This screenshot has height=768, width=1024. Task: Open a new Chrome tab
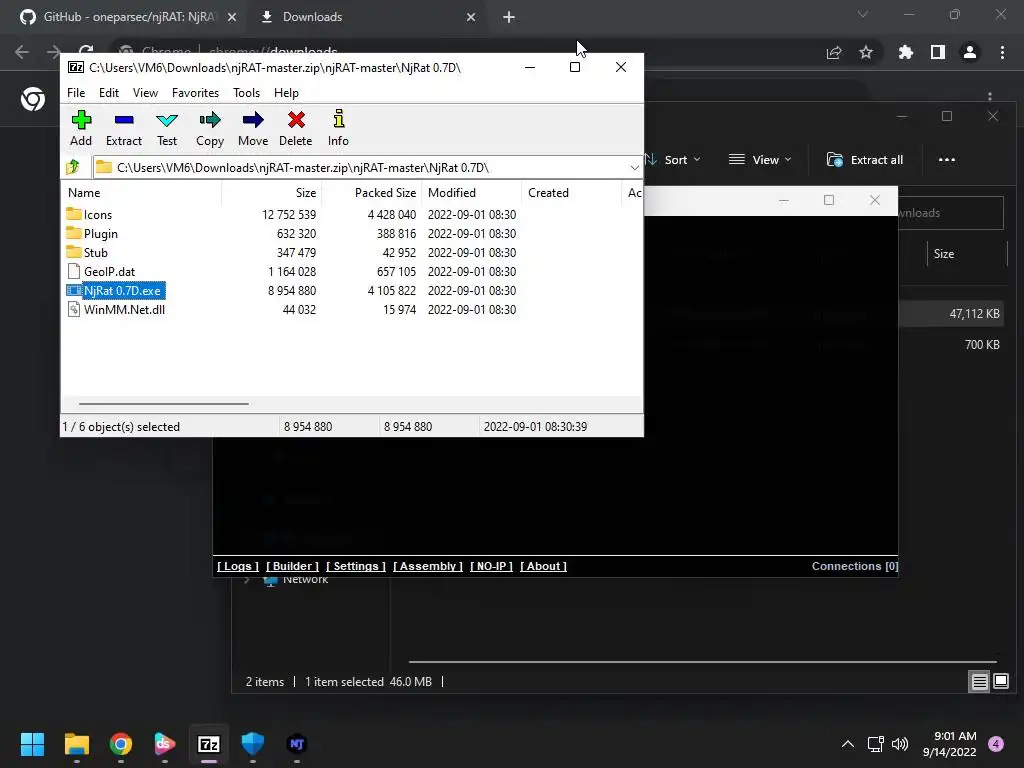(509, 17)
